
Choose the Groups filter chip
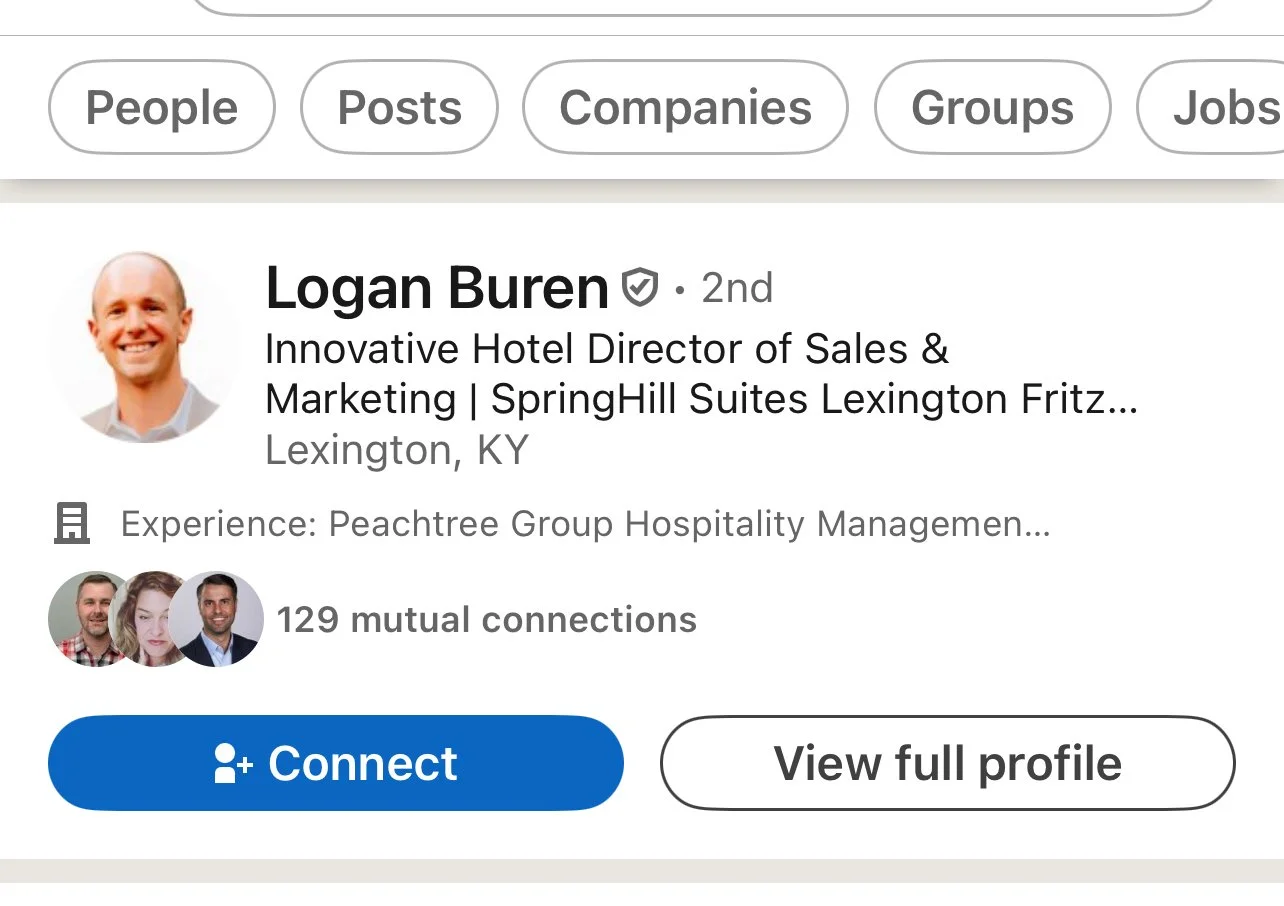pos(992,108)
